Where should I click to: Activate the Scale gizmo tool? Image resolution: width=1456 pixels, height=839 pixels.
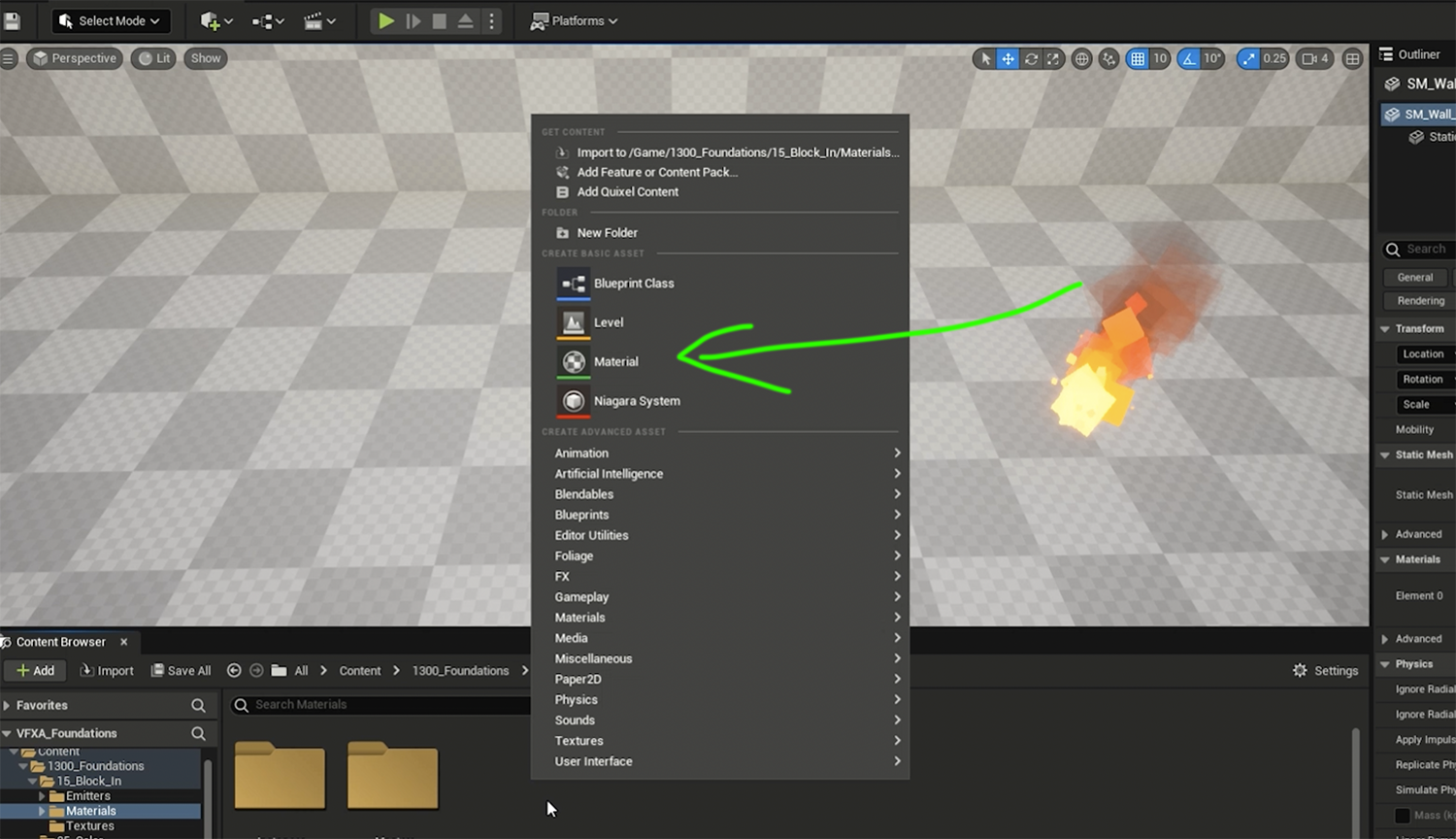pyautogui.click(x=1053, y=59)
